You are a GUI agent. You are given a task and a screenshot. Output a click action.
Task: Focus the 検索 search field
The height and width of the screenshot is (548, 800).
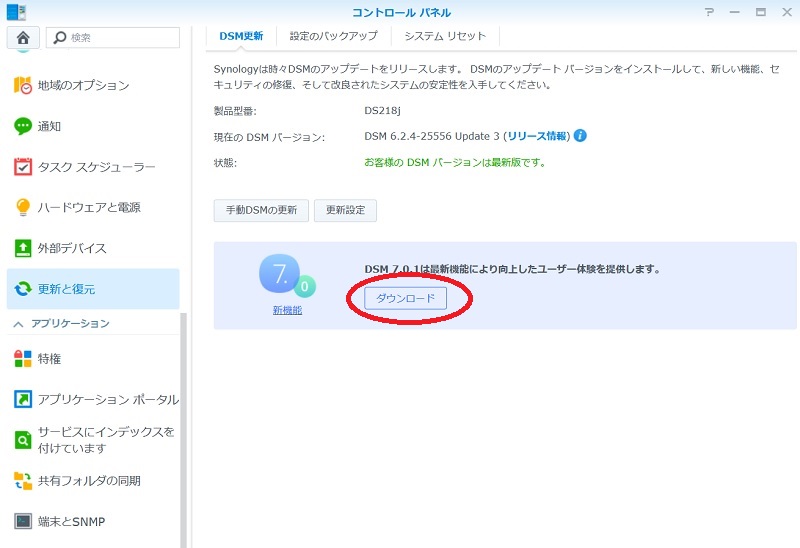(113, 38)
